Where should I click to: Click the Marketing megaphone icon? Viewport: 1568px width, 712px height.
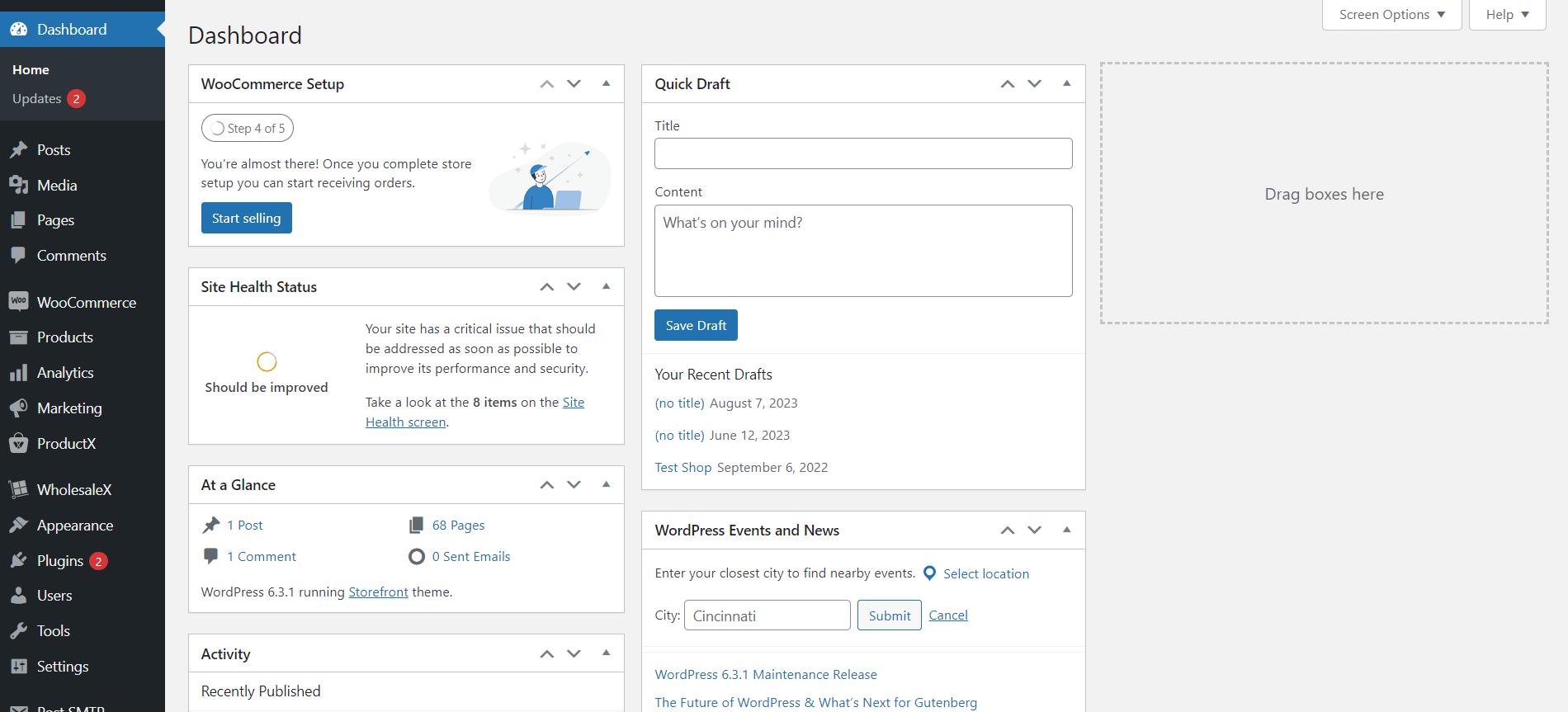pos(19,408)
